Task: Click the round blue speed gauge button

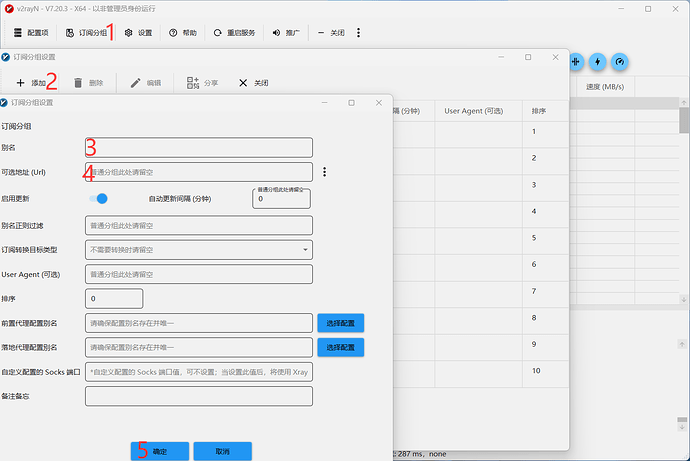Action: (x=620, y=62)
